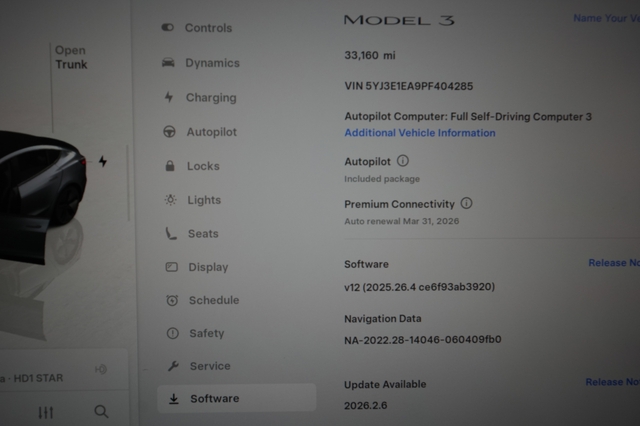
Task: Tap the Safety exclamation icon
Action: (x=173, y=333)
